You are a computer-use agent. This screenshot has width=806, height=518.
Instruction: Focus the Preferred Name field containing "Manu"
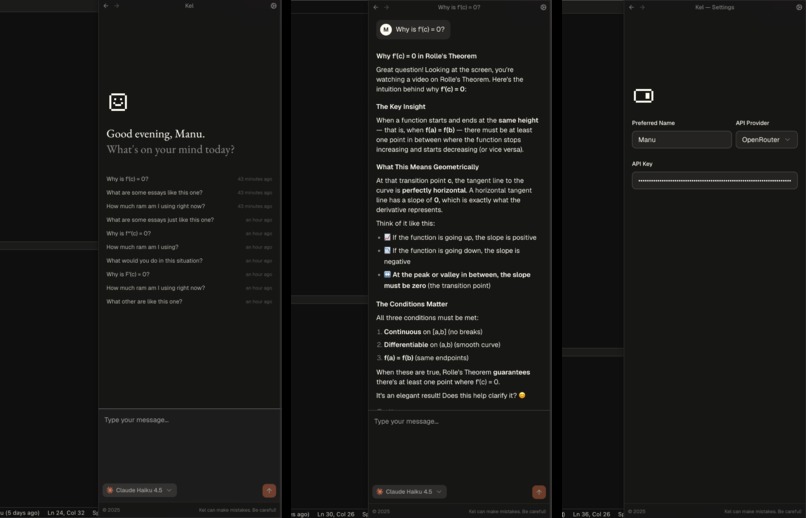pyautogui.click(x=682, y=140)
